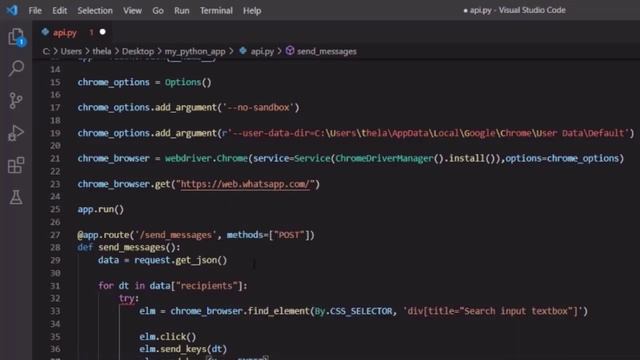
Task: Click line number 33 in the gutter
Action: tap(55, 311)
